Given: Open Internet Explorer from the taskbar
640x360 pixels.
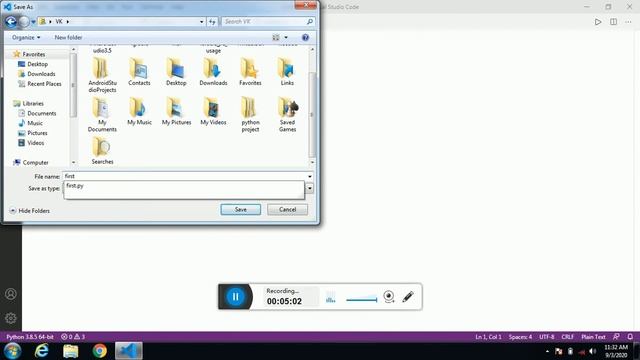Looking at the screenshot, I should 42,351.
